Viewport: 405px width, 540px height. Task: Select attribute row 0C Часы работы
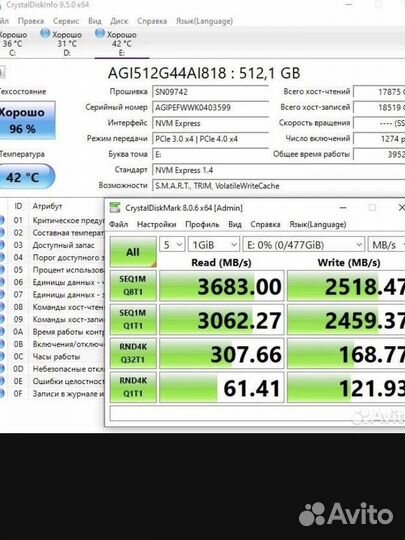pos(52,356)
